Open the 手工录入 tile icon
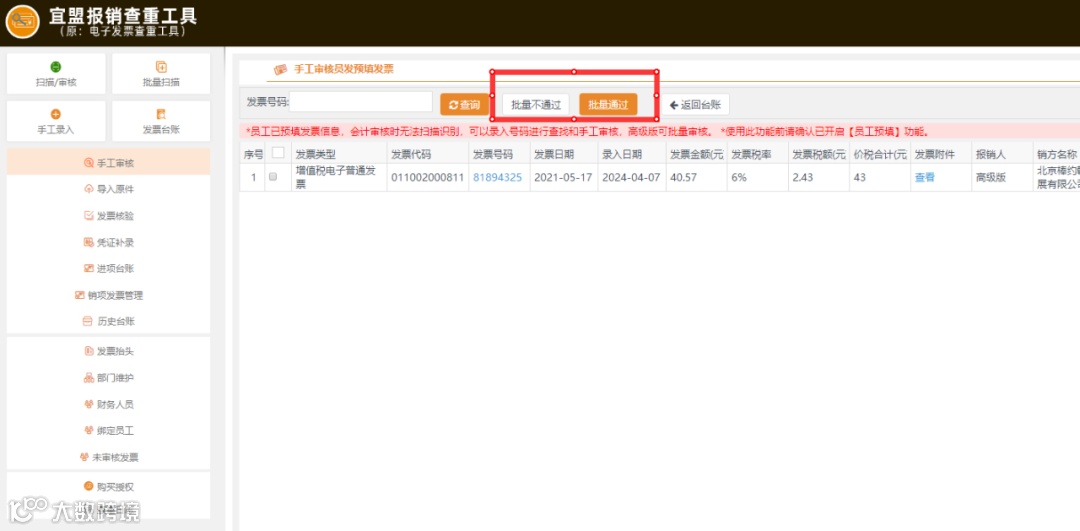This screenshot has height=531, width=1080. pos(56,114)
